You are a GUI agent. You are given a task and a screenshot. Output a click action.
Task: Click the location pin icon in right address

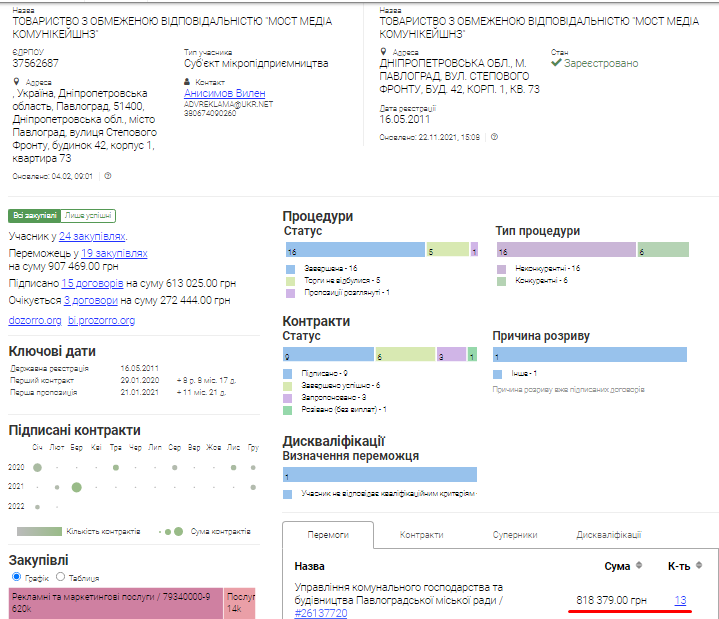384,52
